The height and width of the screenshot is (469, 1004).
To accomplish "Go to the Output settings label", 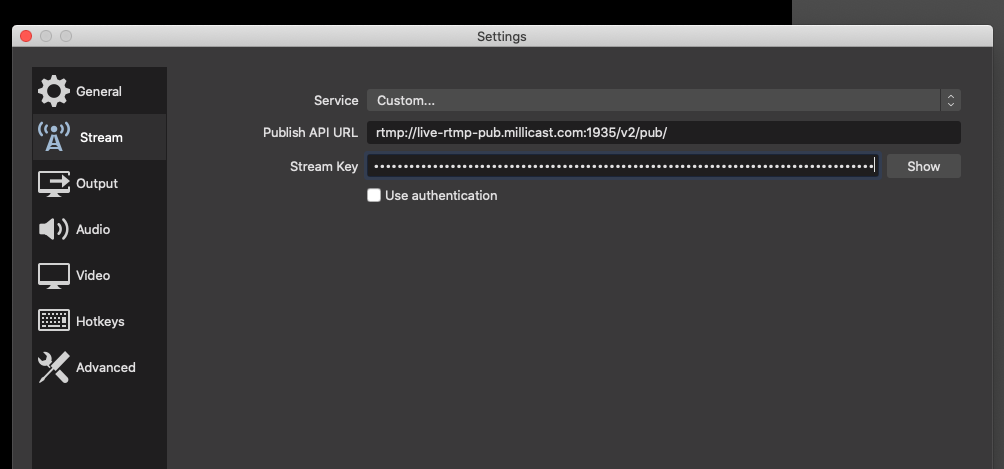I will 97,183.
